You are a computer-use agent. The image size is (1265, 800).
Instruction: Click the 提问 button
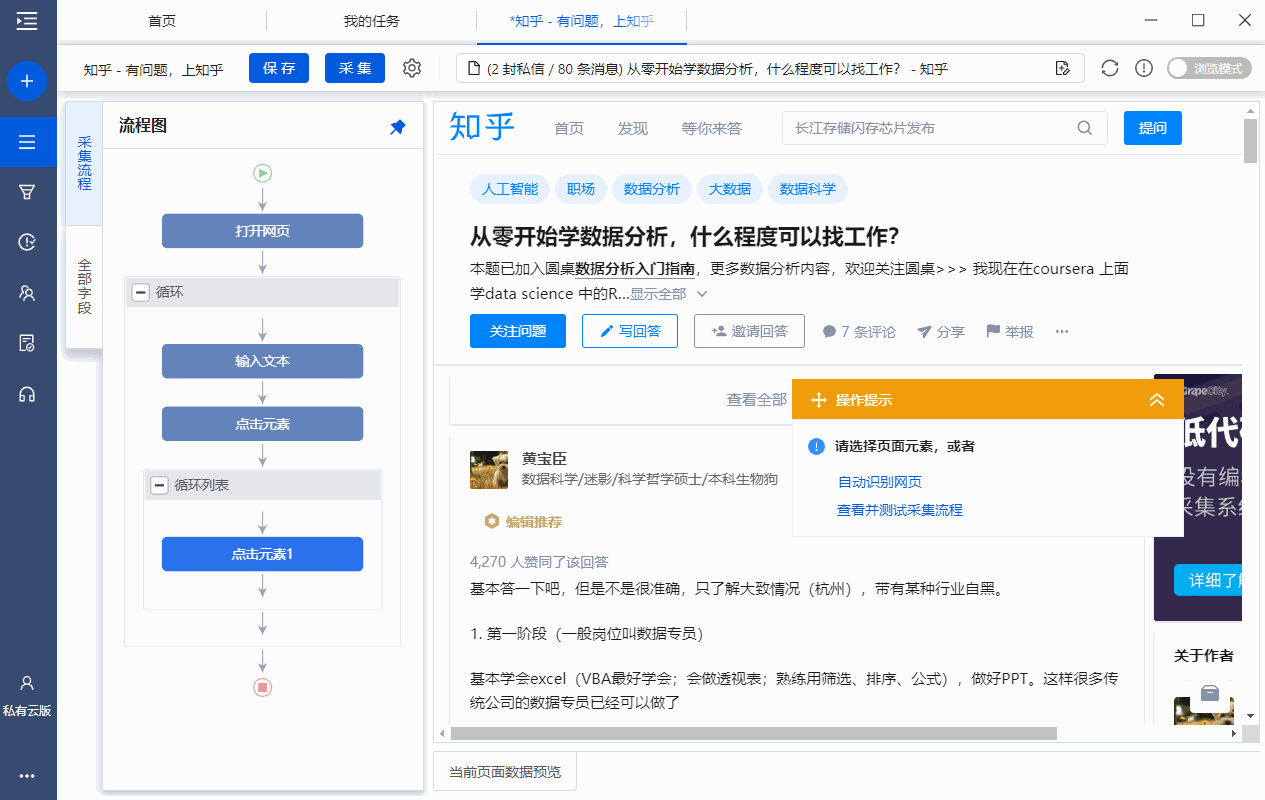tap(1152, 128)
